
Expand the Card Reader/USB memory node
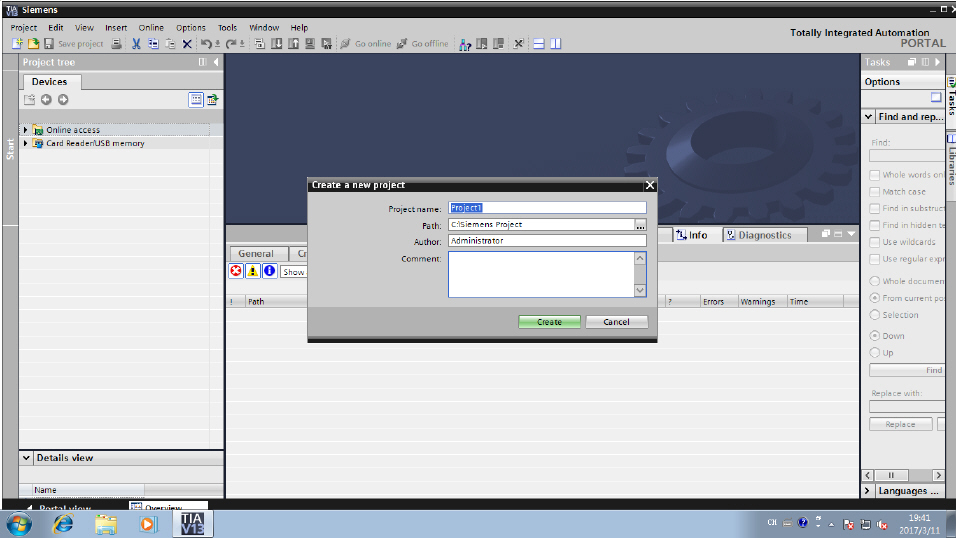[26, 143]
